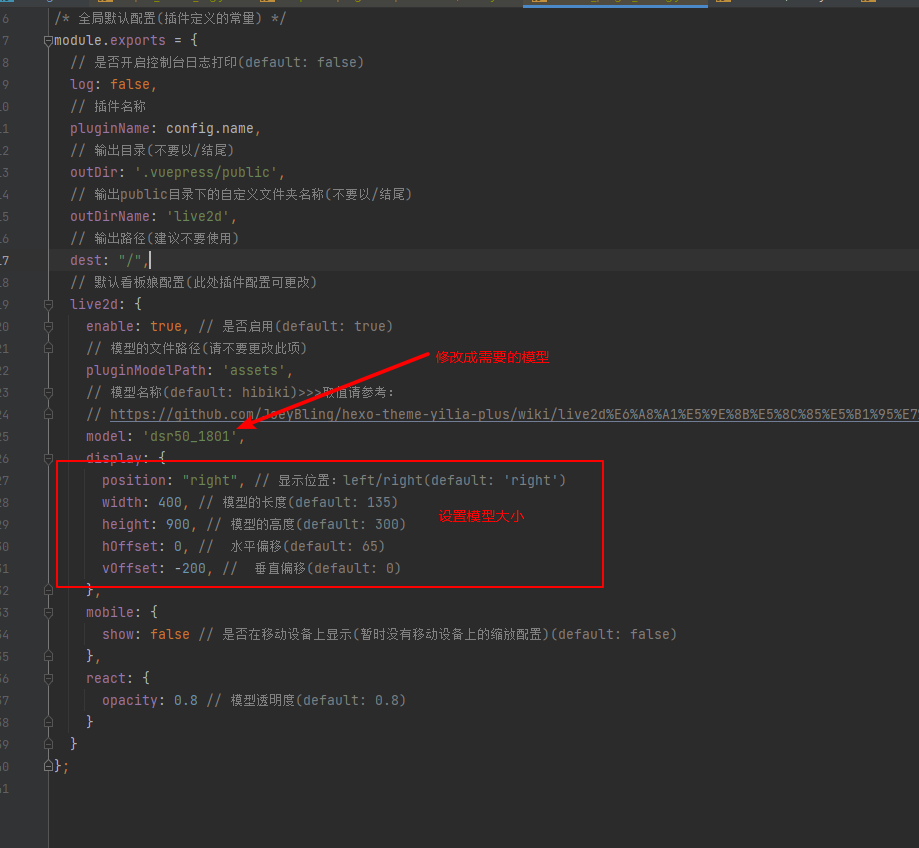This screenshot has width=919, height=848.
Task: Click the 'assets' string value
Action: [x=254, y=370]
